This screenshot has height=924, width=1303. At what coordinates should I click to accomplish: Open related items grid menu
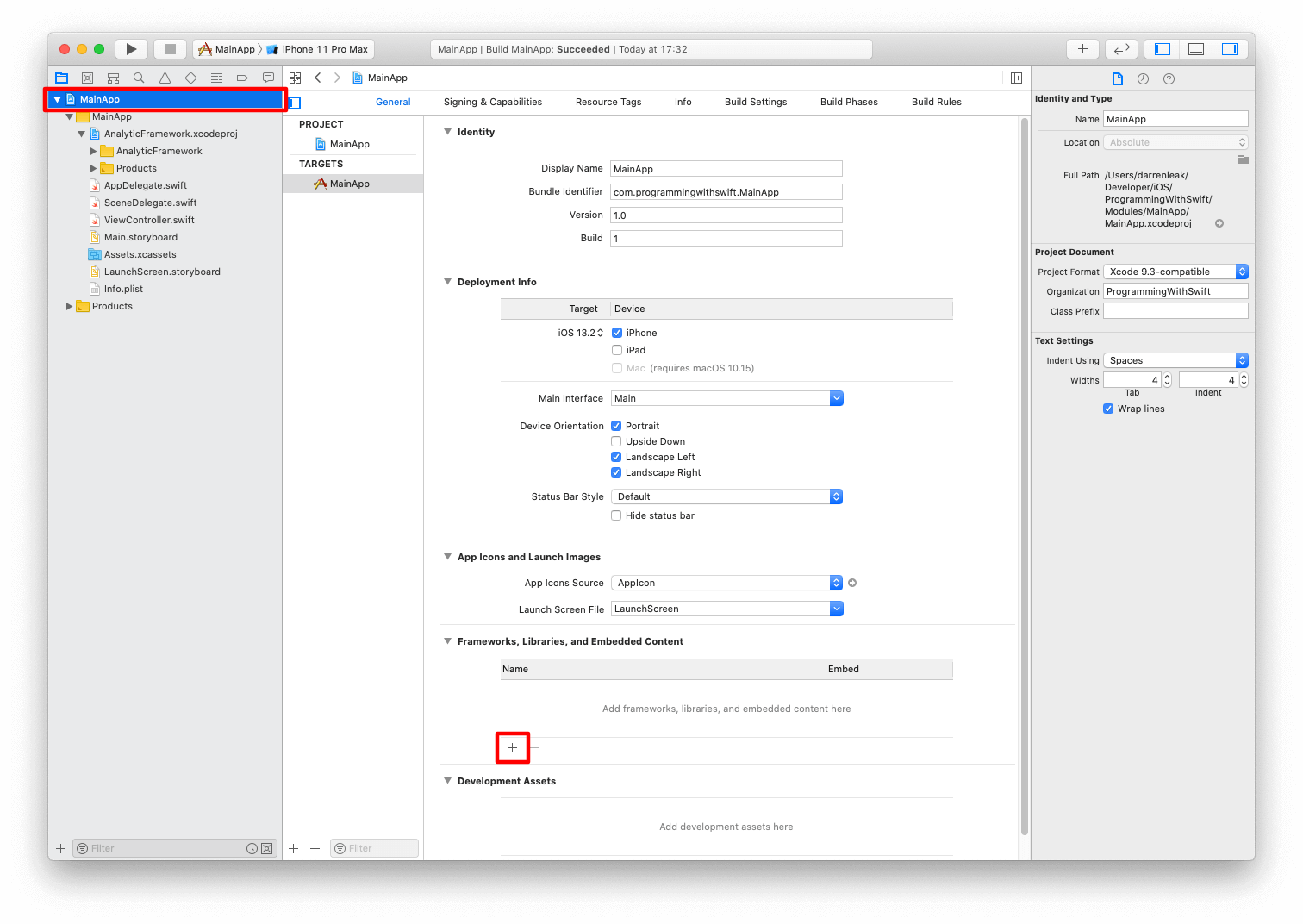[295, 78]
